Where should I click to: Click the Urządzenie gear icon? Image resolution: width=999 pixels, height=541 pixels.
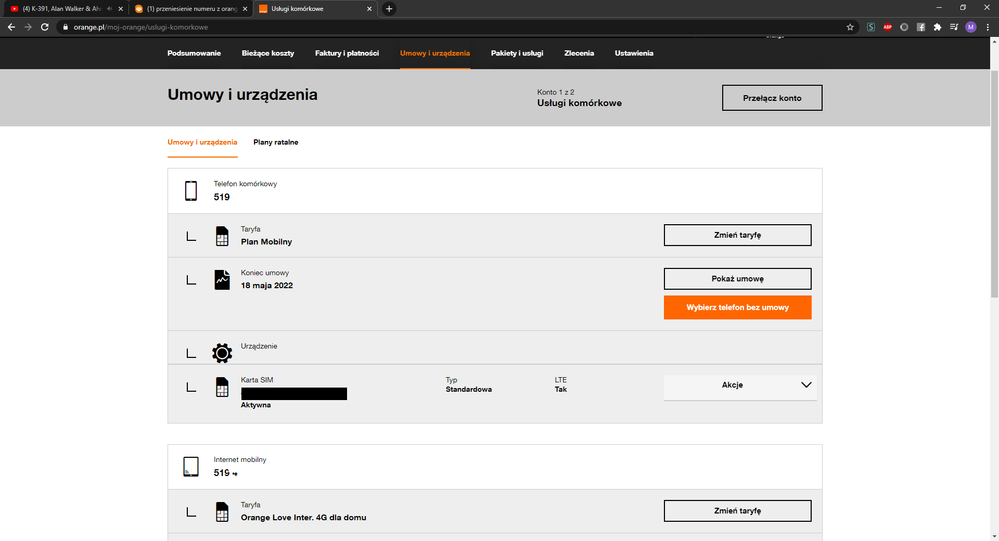coord(221,353)
